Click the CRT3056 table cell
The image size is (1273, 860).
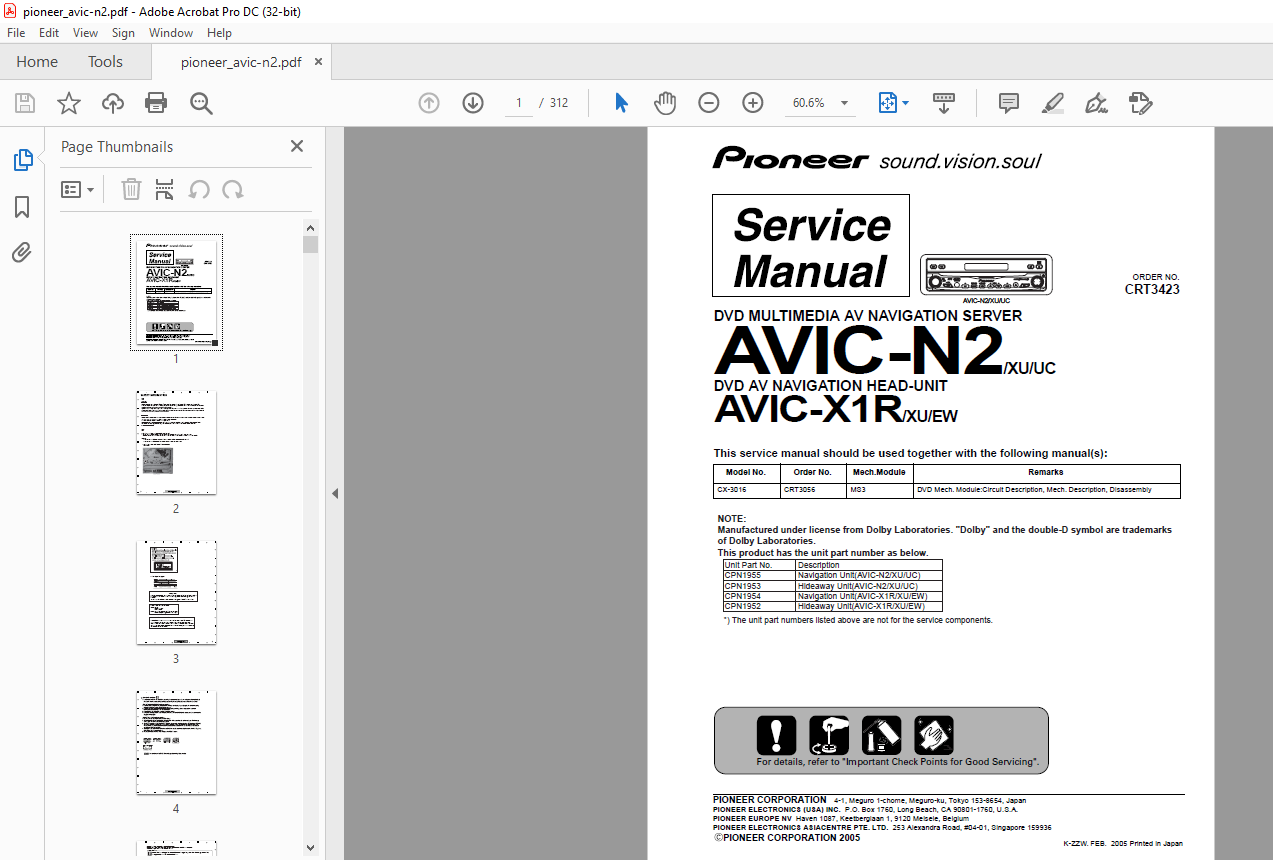pos(813,490)
